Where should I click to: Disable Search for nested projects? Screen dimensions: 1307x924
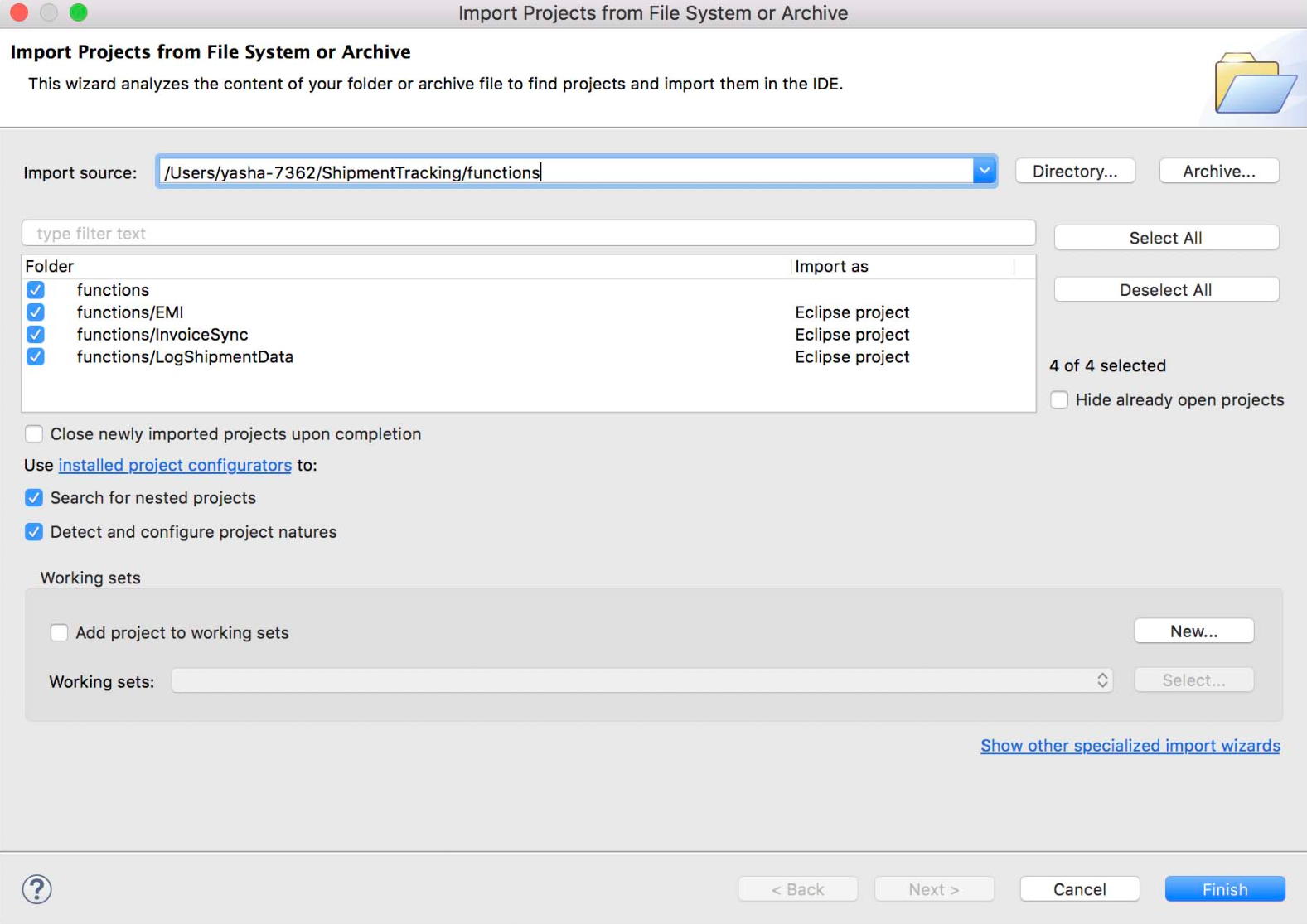click(x=34, y=498)
